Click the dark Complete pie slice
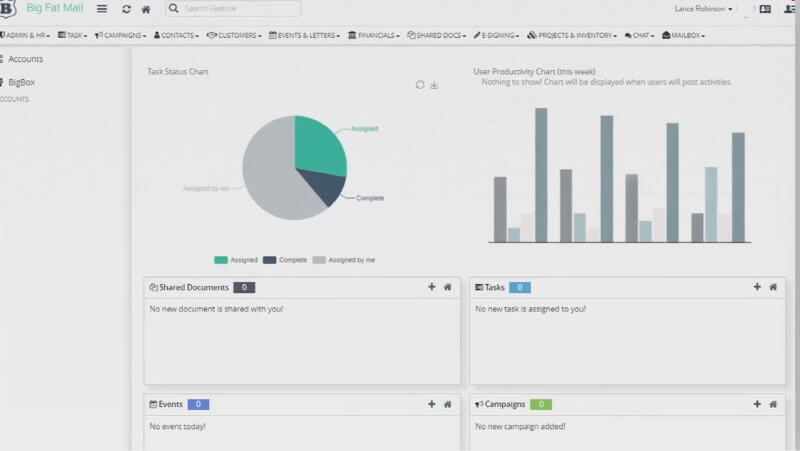 tap(328, 186)
